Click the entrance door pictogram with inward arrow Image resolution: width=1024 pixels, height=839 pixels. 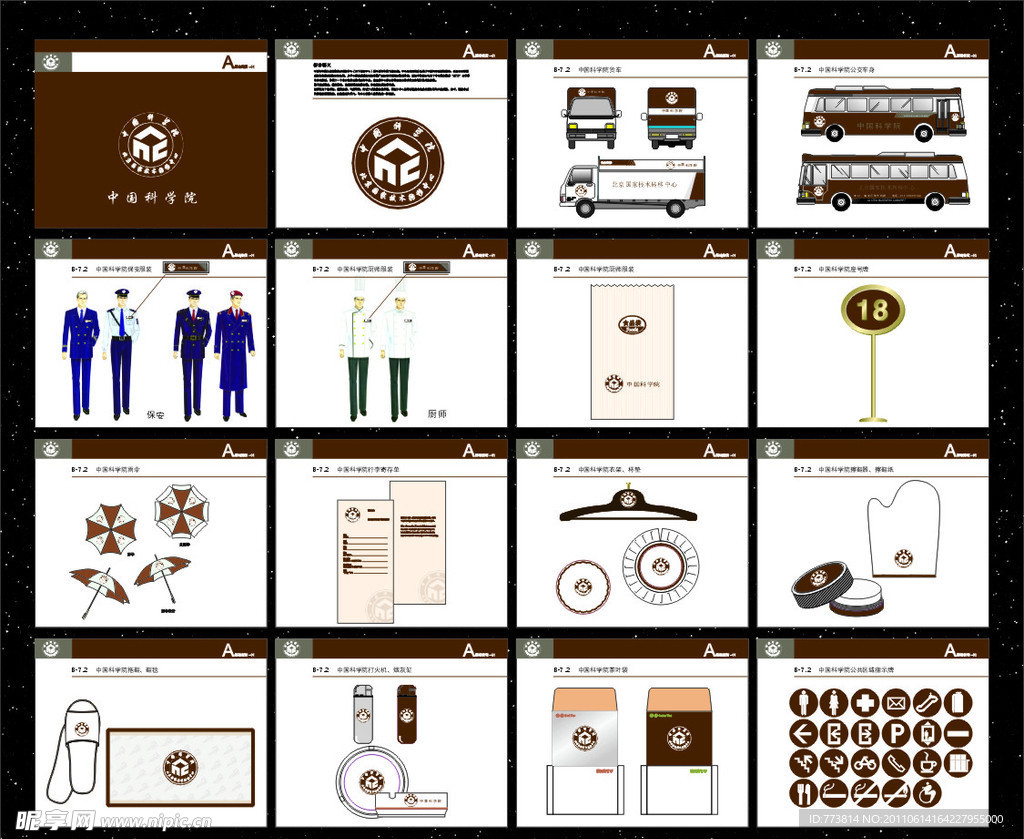[x=833, y=733]
